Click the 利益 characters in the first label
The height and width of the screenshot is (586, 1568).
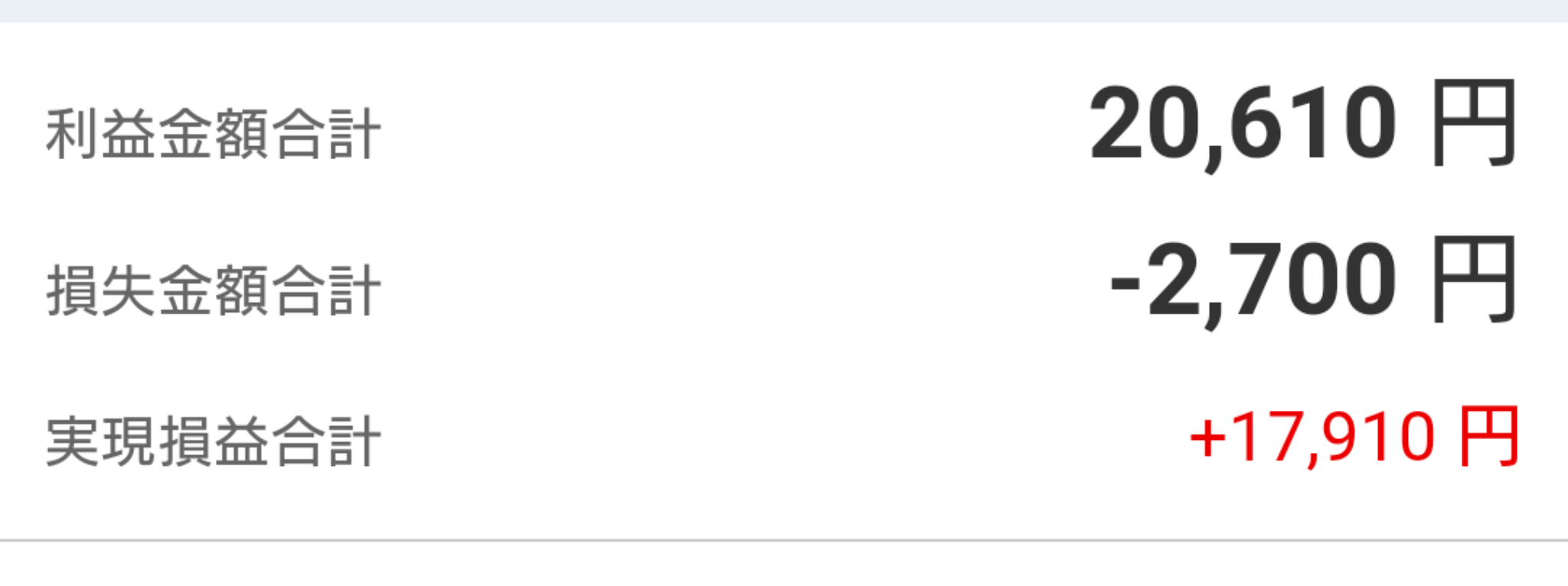101,134
